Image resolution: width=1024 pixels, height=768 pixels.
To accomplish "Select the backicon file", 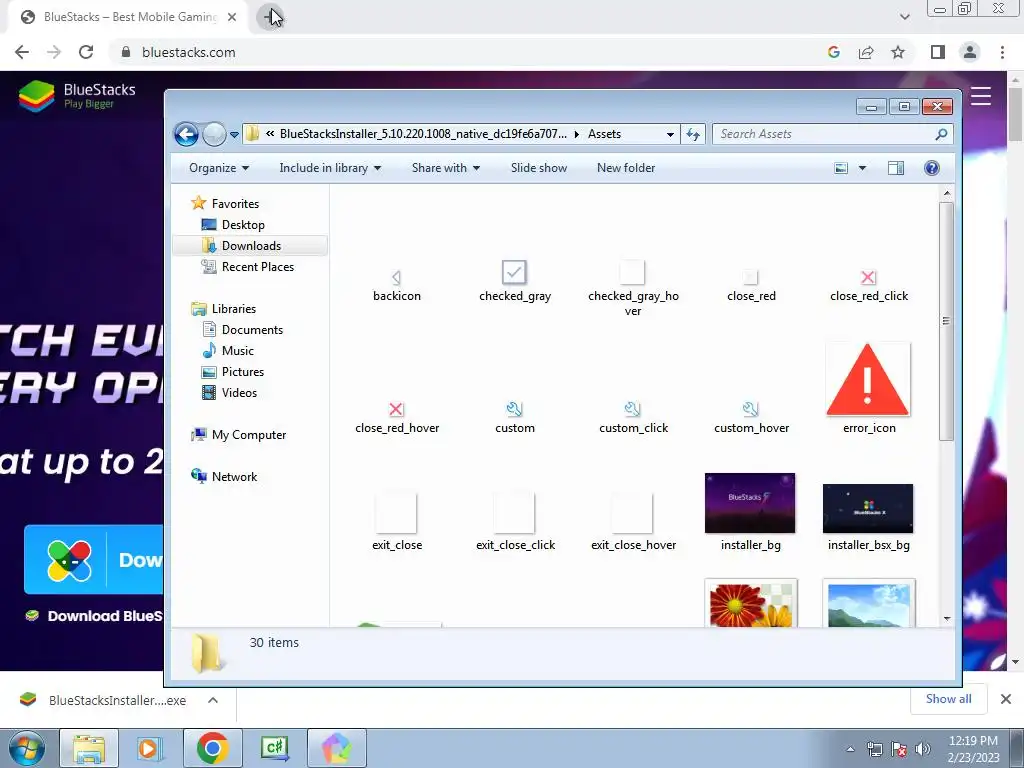I will point(396,287).
